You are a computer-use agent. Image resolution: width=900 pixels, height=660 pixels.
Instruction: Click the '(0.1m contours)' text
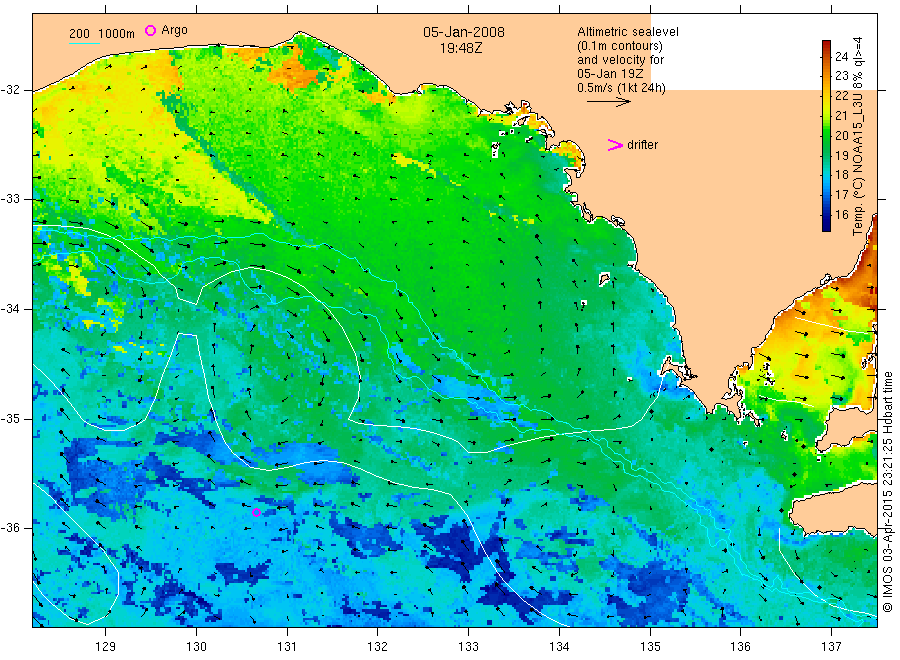(x=619, y=46)
